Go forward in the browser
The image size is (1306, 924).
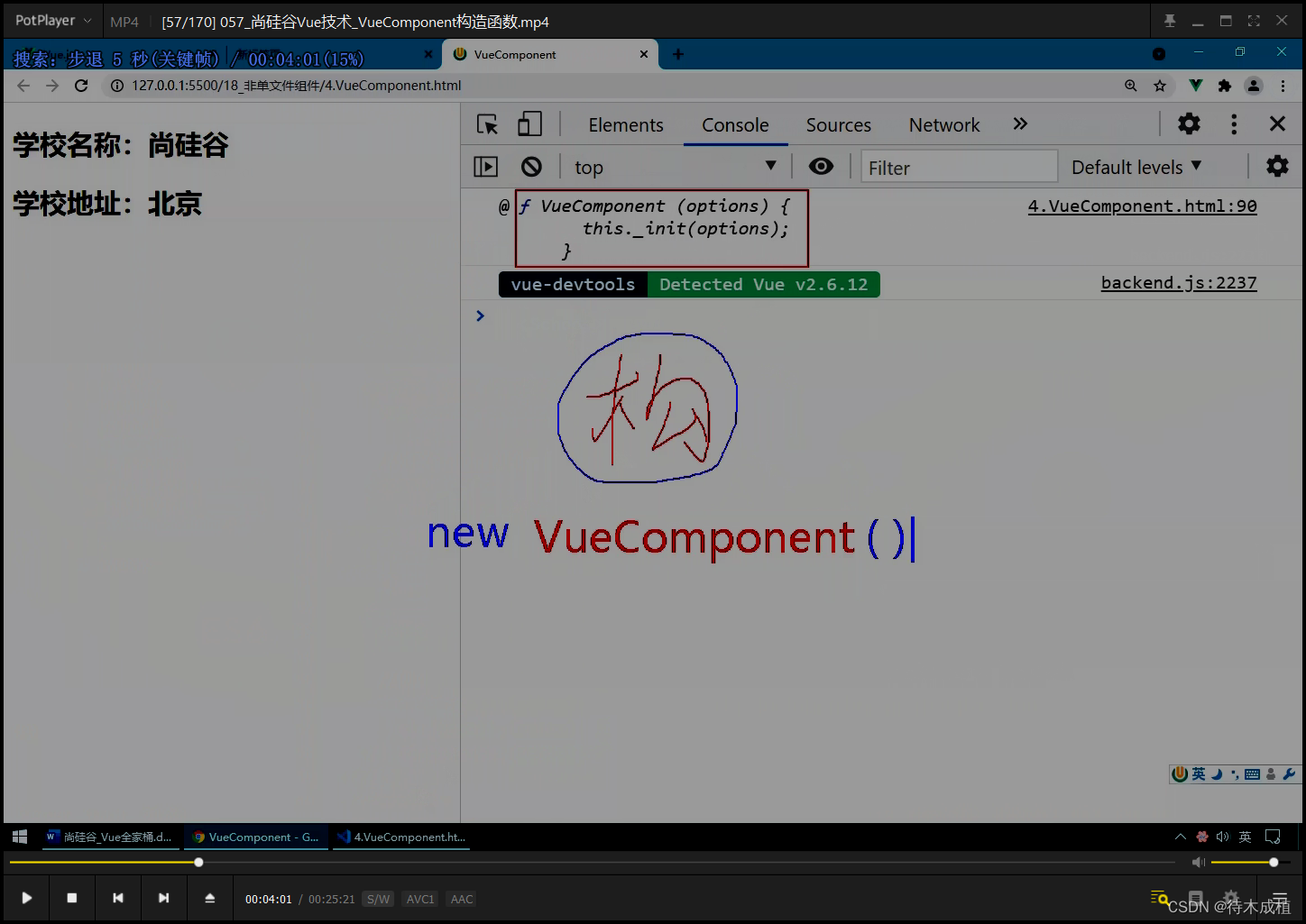(x=52, y=86)
